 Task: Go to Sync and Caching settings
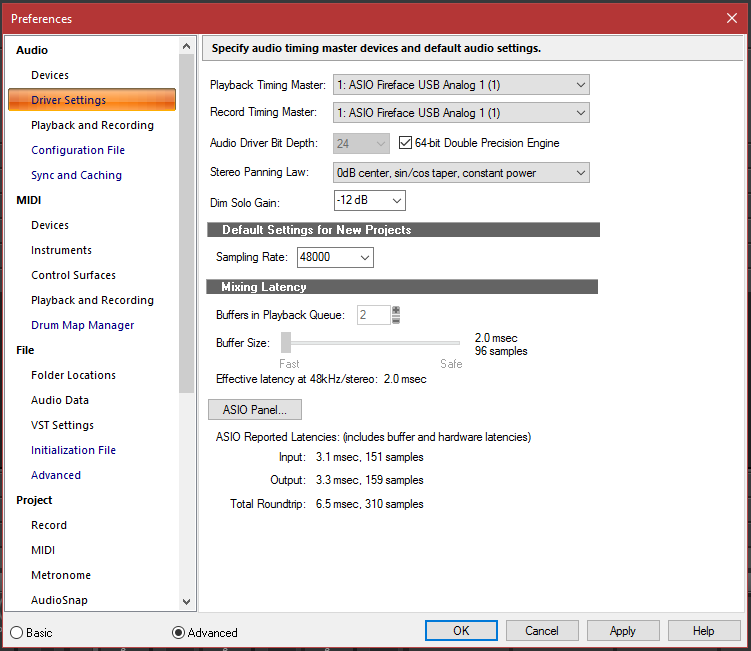(76, 175)
